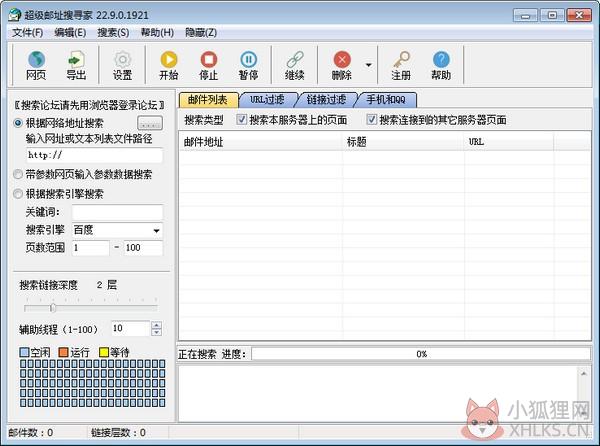The width and height of the screenshot is (600, 446).
Task: Close the 超级邮址搜寻家 window
Action: click(x=579, y=16)
